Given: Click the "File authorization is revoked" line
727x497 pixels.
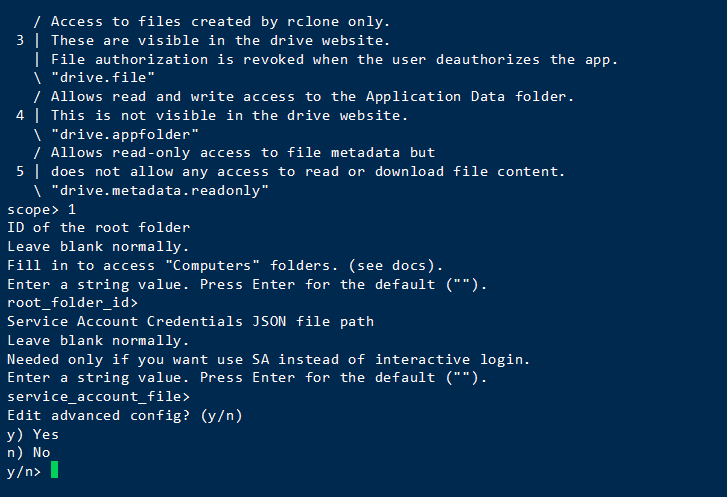Looking at the screenshot, I should pos(334,59).
